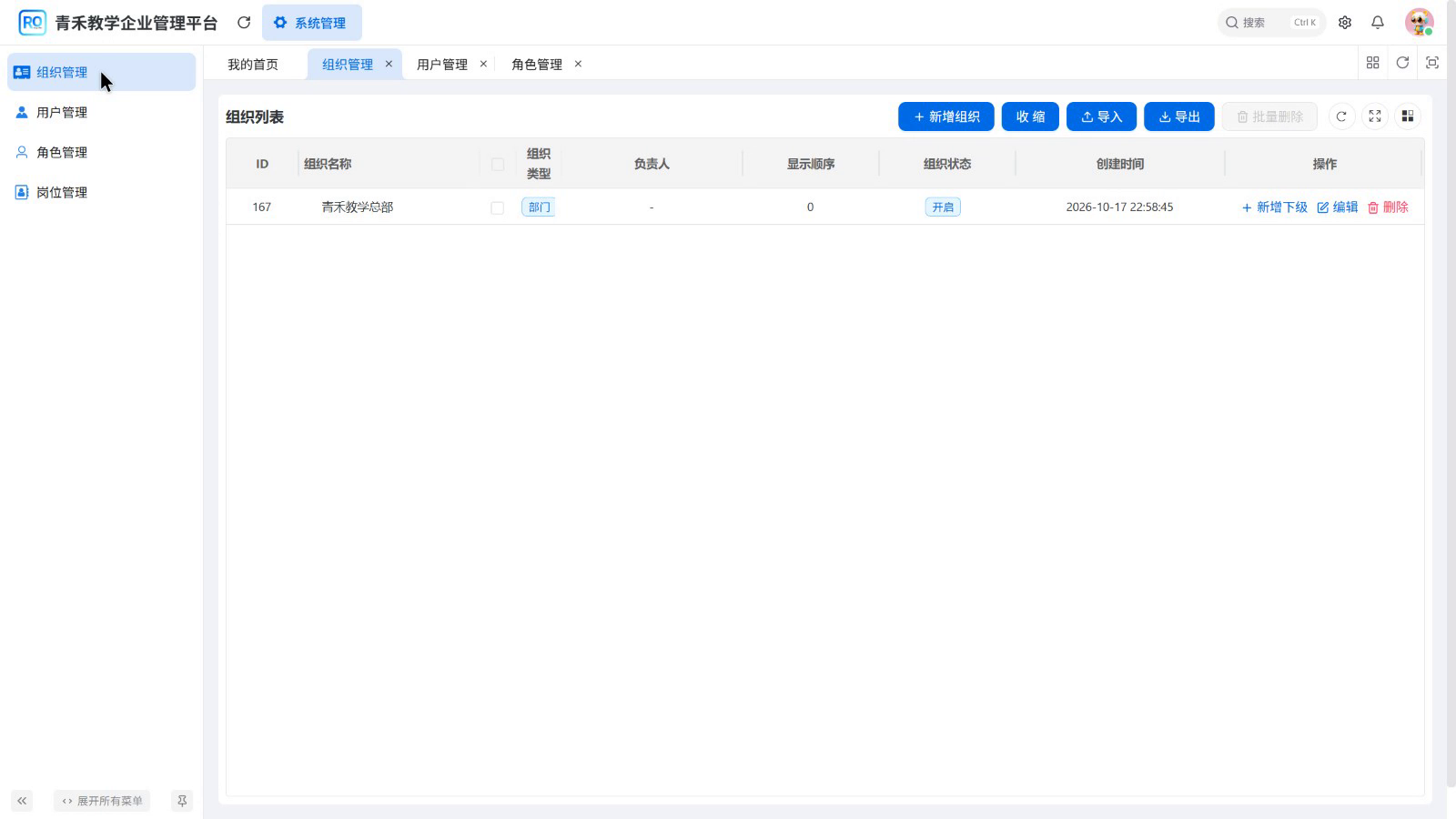Refresh current tab from tab bar
The height and width of the screenshot is (819, 1456).
point(1402,63)
